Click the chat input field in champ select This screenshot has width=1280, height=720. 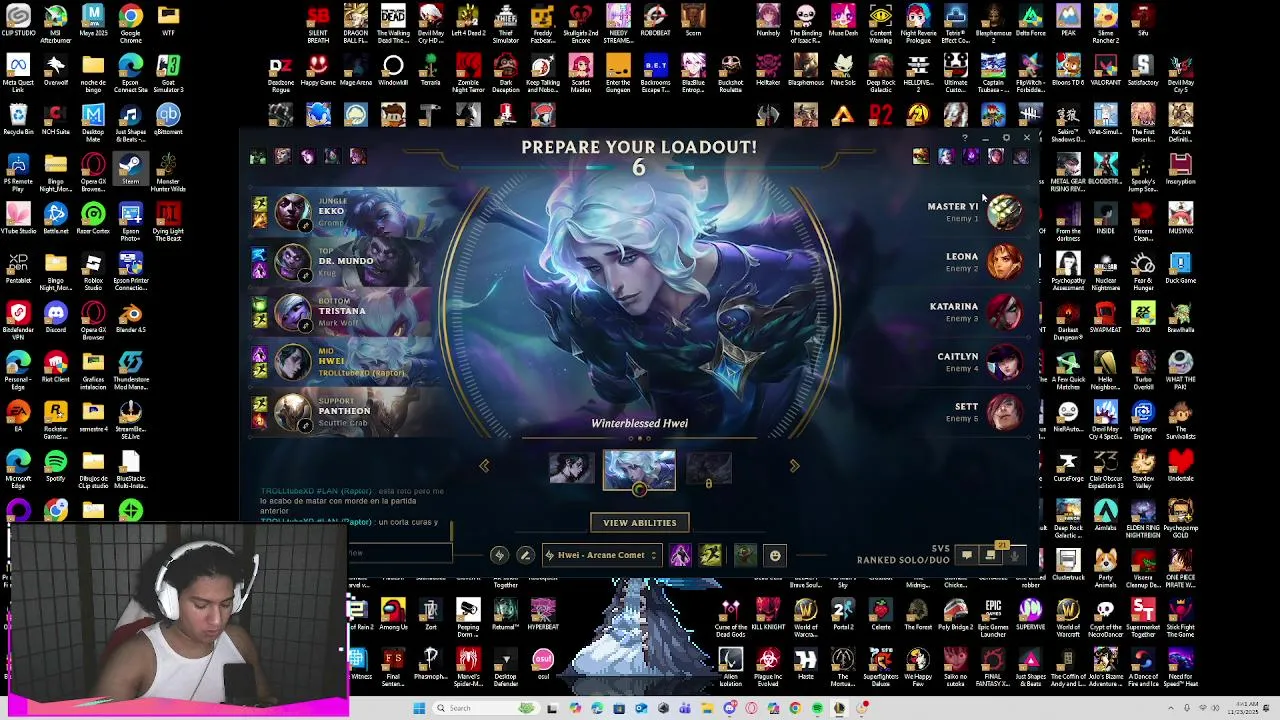click(398, 553)
